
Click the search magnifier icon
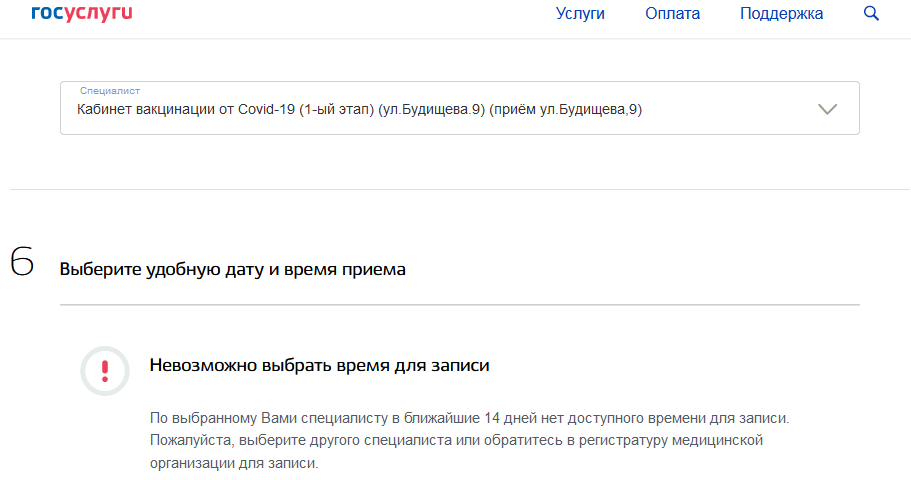point(871,13)
